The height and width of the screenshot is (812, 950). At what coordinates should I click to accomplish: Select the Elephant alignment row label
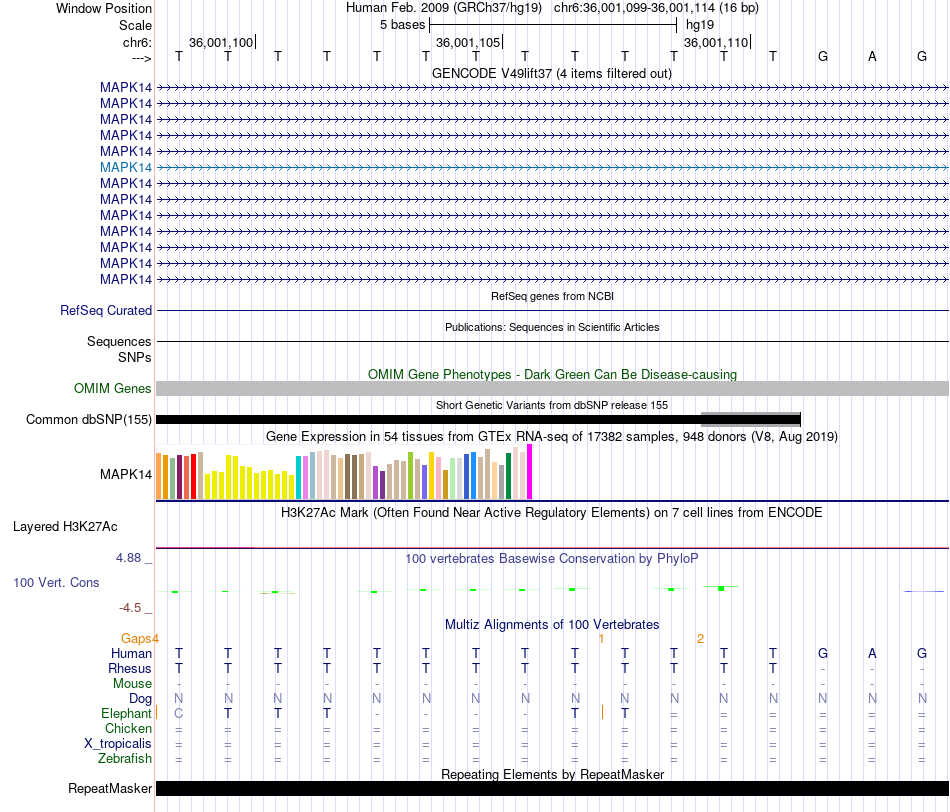(x=126, y=713)
